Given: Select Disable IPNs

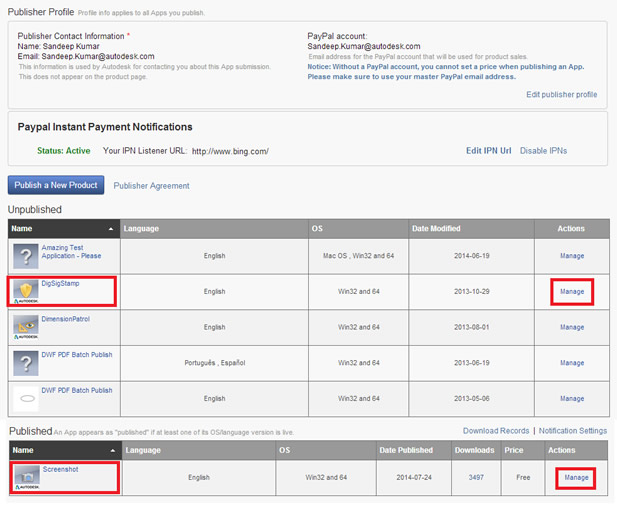Looking at the screenshot, I should 543,151.
